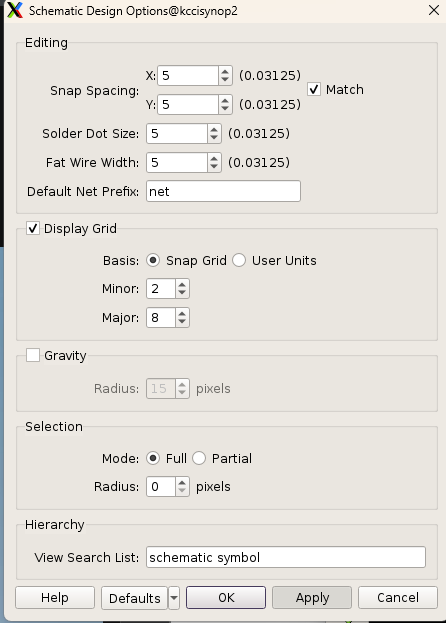This screenshot has width=446, height=623.
Task: Decrease Snap Spacing Y with down arrow
Action: point(225,109)
